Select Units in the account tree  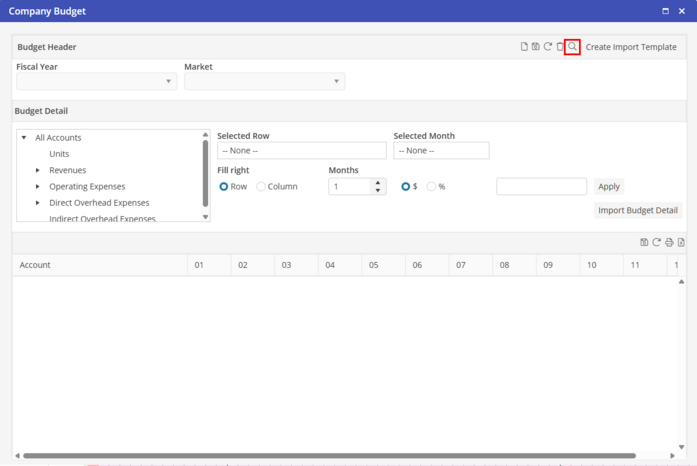[59, 154]
